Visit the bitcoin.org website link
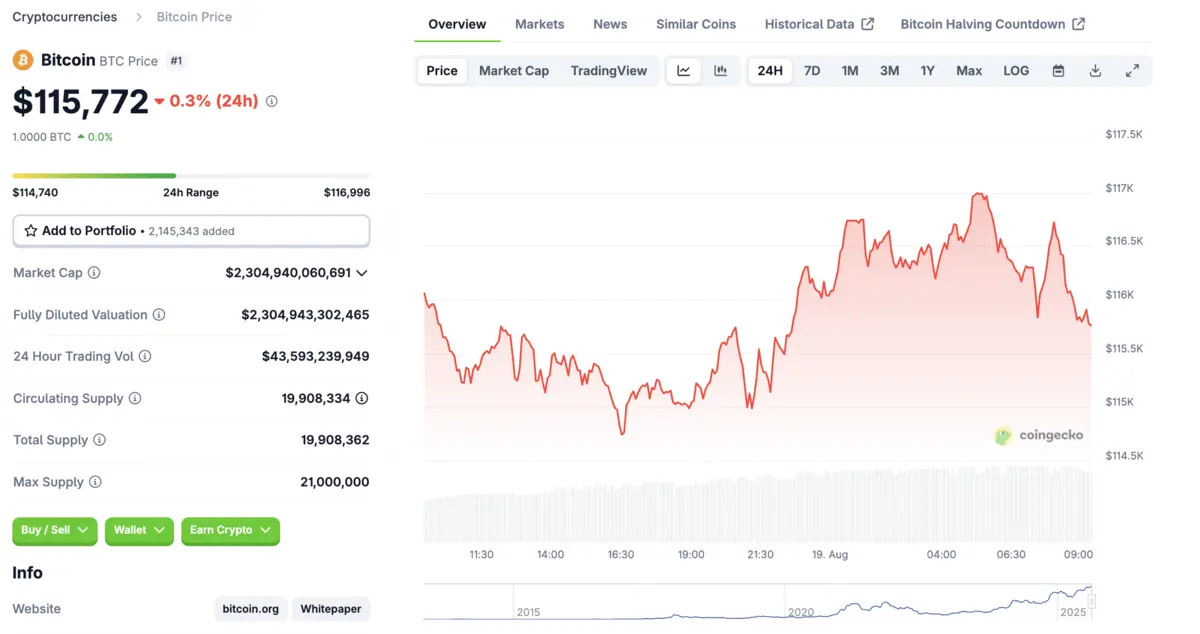Viewport: 1200px width, 634px height. click(250, 608)
